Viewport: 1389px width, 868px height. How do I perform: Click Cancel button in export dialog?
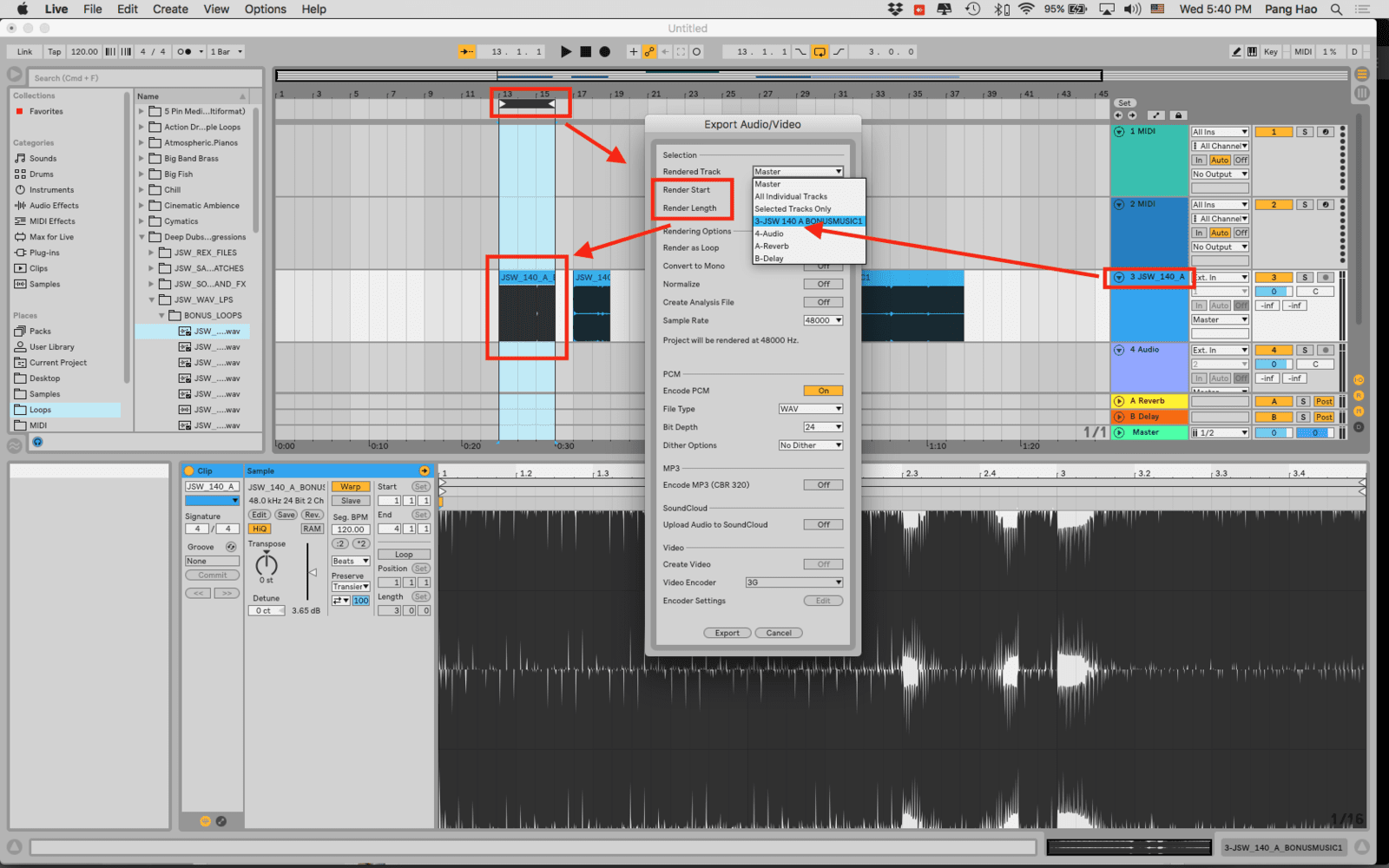(779, 634)
